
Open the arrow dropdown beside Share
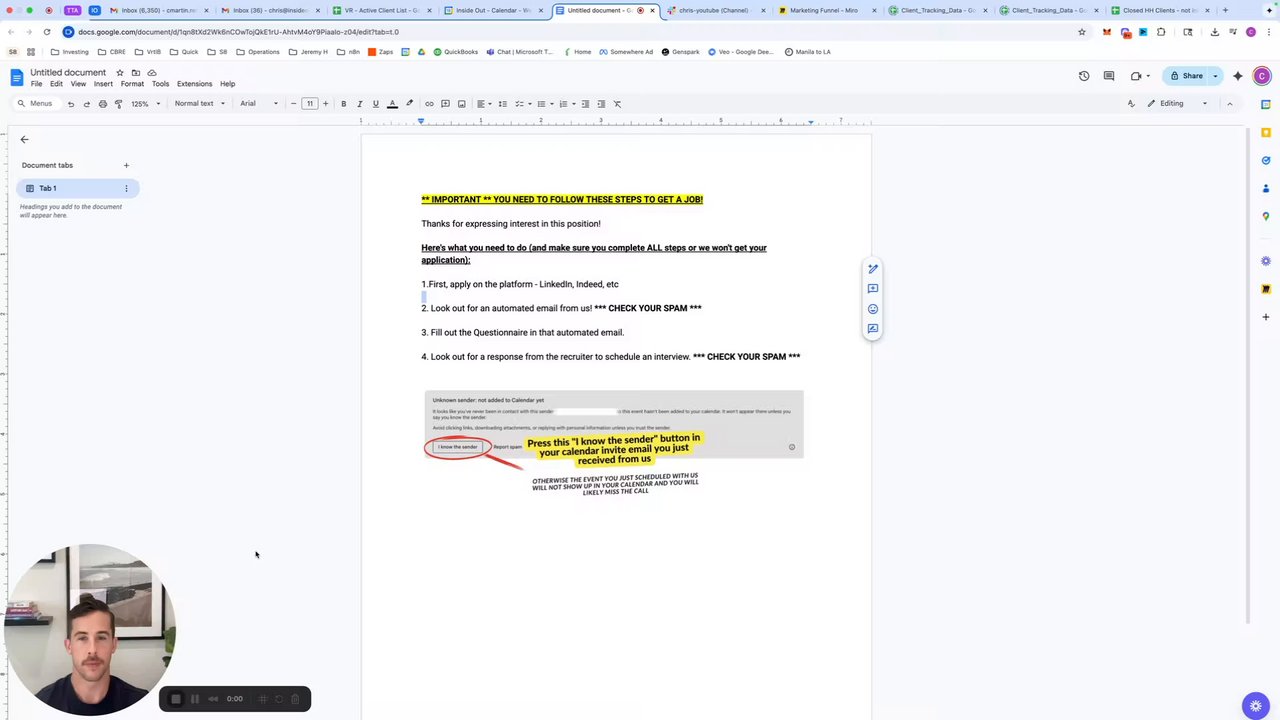tap(1216, 76)
